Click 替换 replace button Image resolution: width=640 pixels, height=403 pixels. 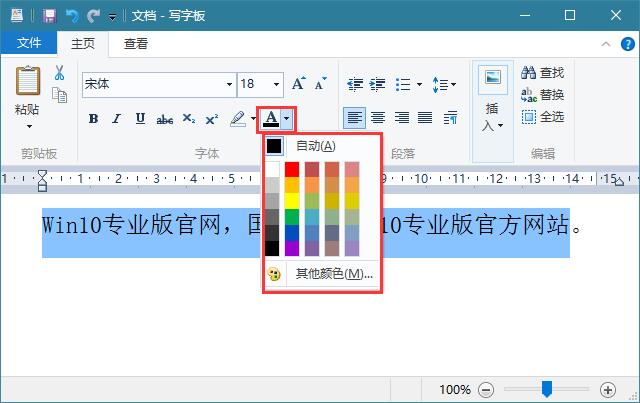[x=542, y=95]
